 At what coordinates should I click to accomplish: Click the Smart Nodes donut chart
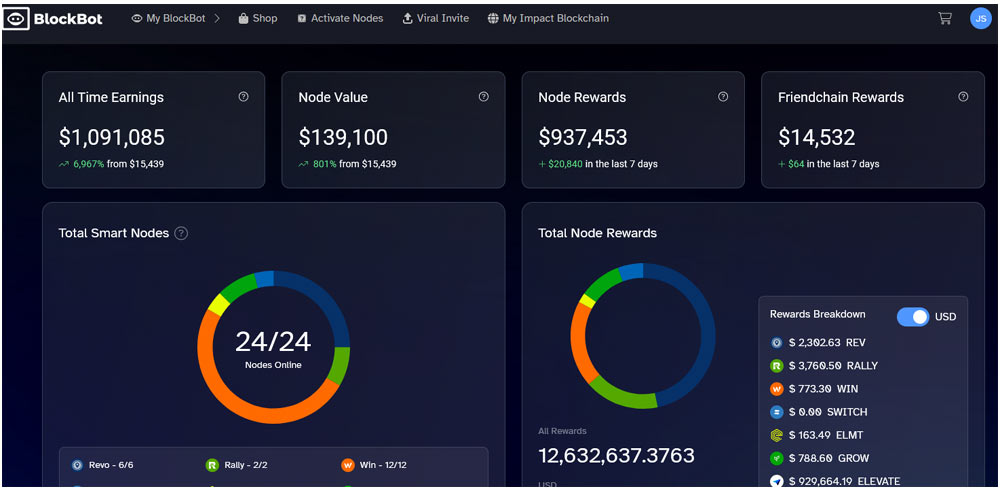(274, 347)
